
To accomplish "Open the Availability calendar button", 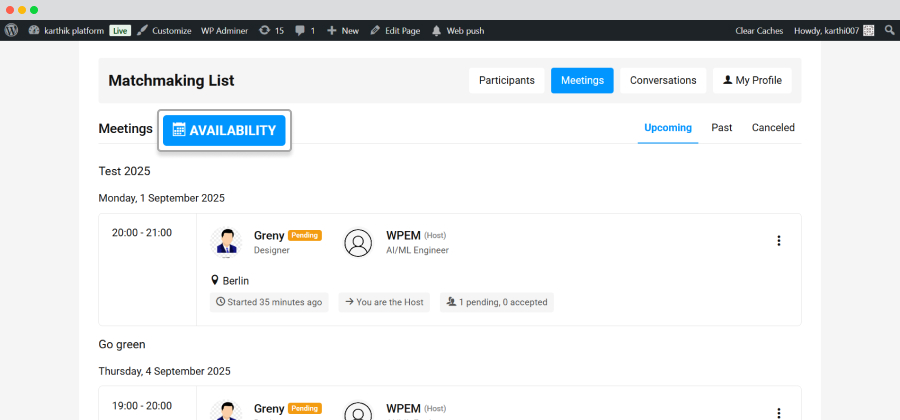I will 224,130.
